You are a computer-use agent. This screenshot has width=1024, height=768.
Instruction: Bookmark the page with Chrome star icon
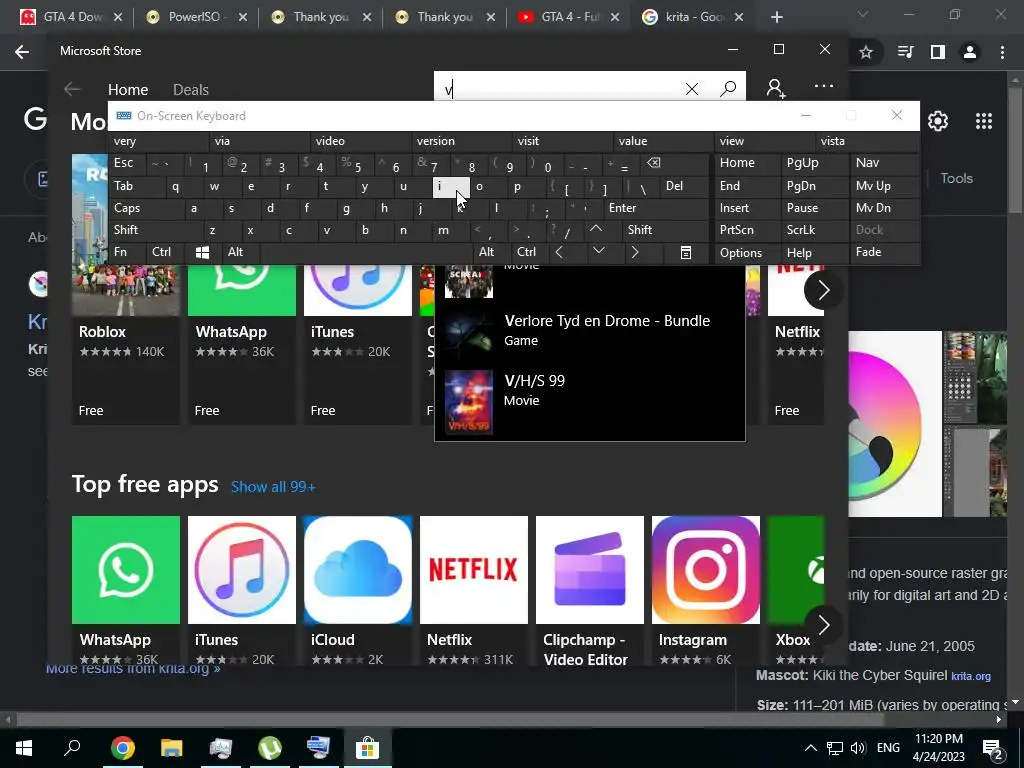click(866, 52)
